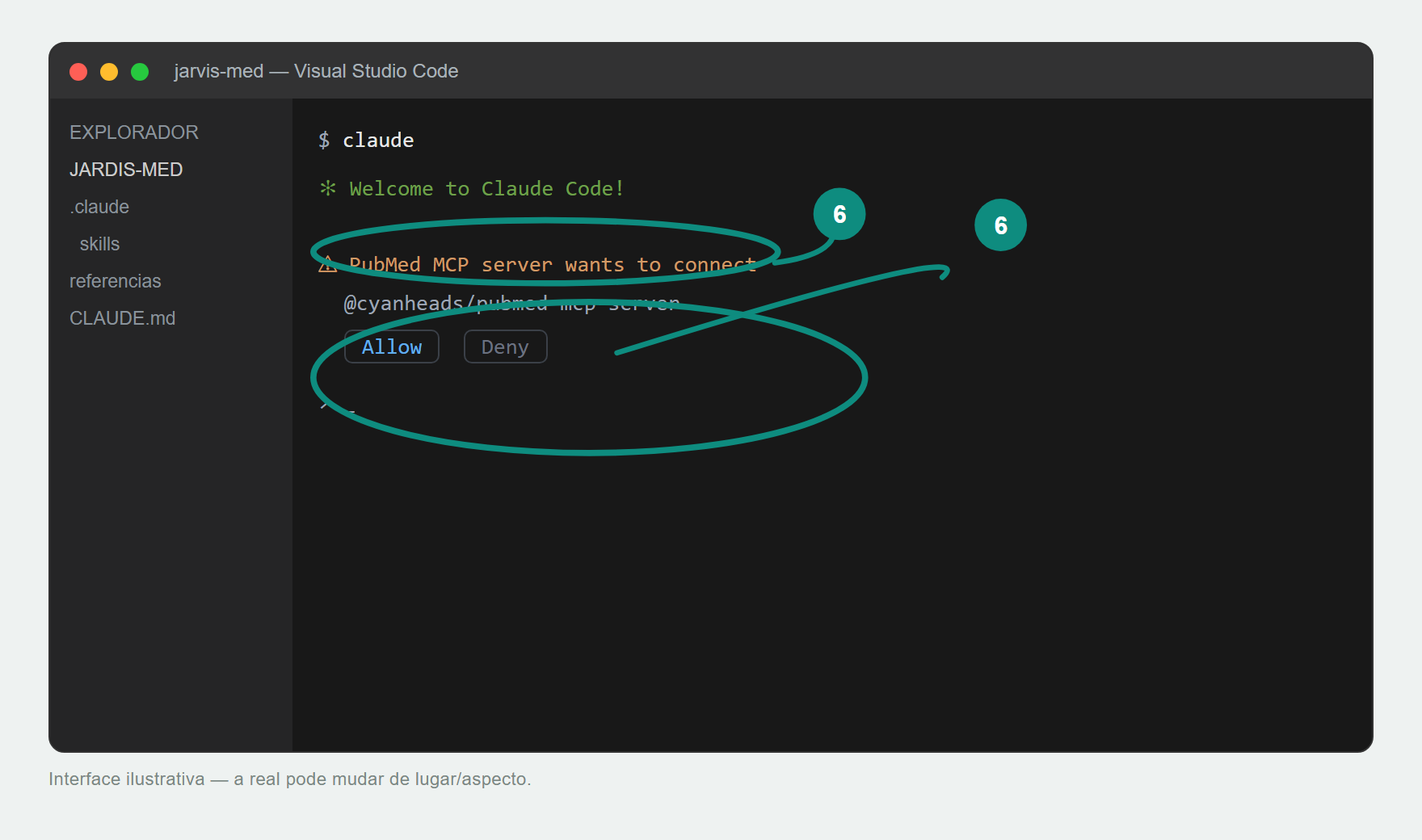
Task: Click the "PubMed MCP server wants to connect" text
Action: click(x=553, y=264)
